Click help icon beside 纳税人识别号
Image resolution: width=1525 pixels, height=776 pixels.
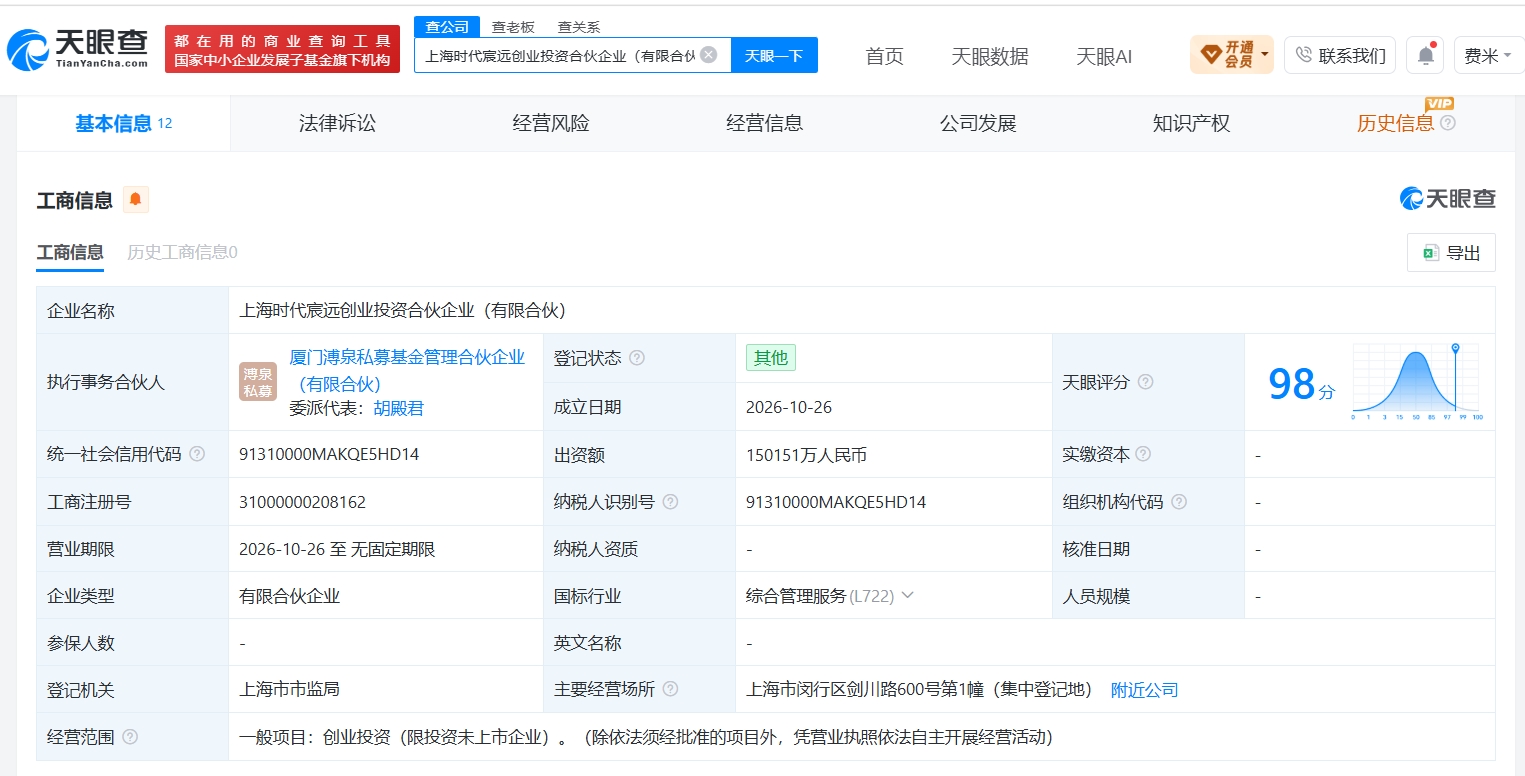coord(670,502)
